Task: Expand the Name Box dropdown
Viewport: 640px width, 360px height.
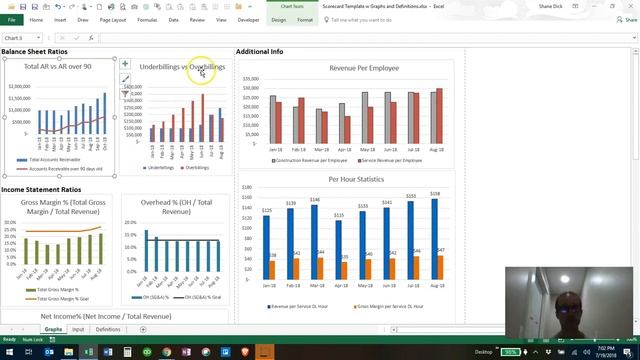Action: (38, 38)
